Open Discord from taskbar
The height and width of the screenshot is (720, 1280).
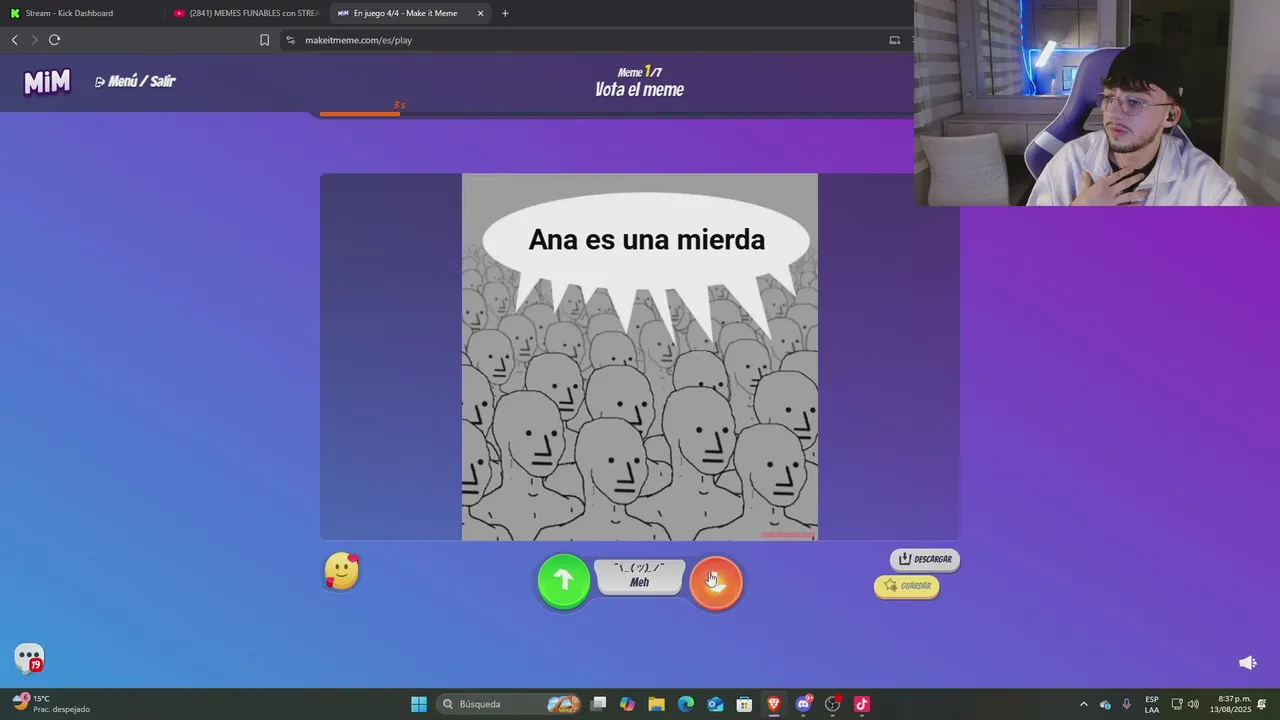click(x=803, y=704)
